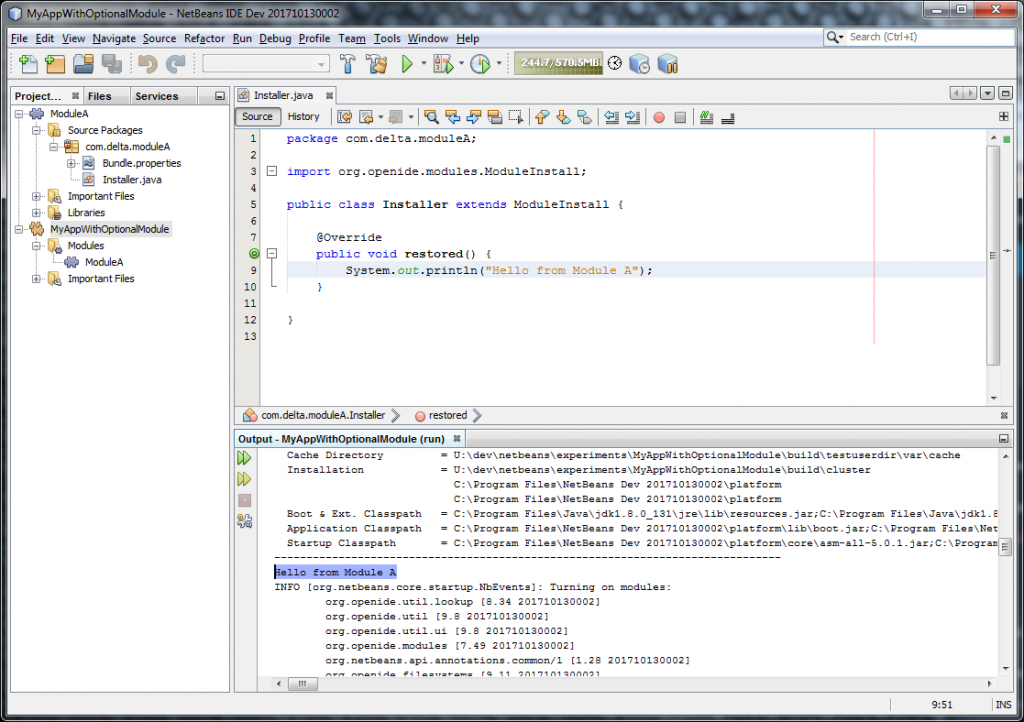Open the configuration combo box
The image size is (1024, 722).
[266, 64]
